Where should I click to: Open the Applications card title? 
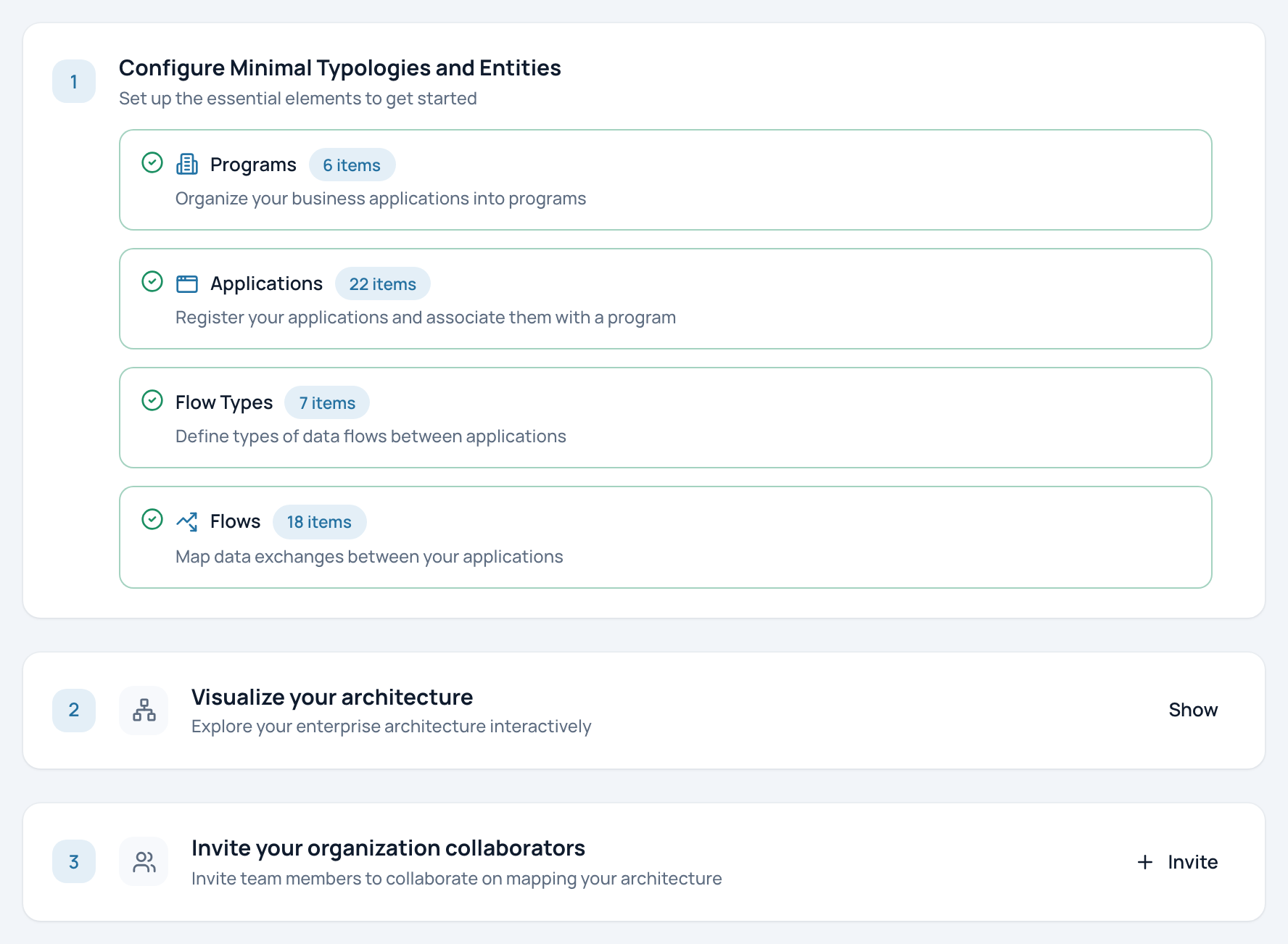click(x=266, y=283)
